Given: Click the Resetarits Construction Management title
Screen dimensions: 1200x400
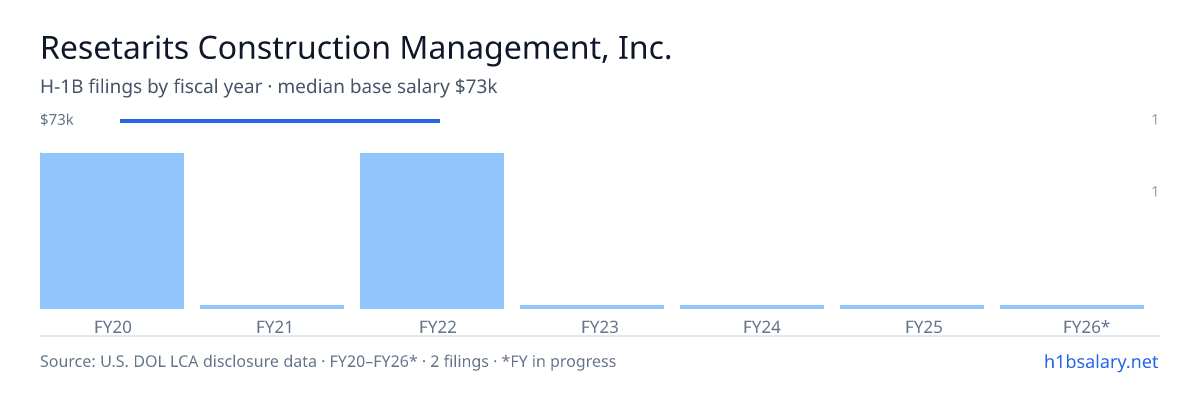Looking at the screenshot, I should 356,48.
